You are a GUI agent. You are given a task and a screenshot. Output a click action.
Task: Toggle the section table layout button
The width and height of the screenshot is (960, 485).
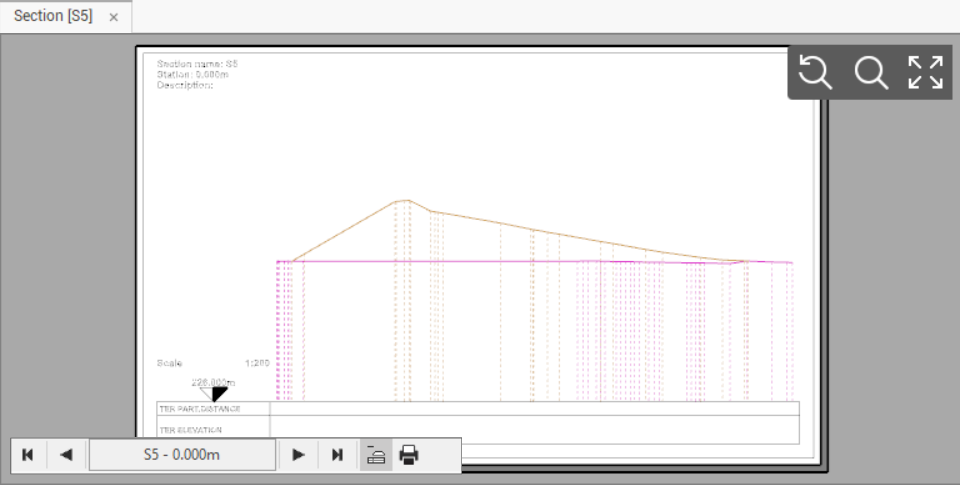(377, 455)
